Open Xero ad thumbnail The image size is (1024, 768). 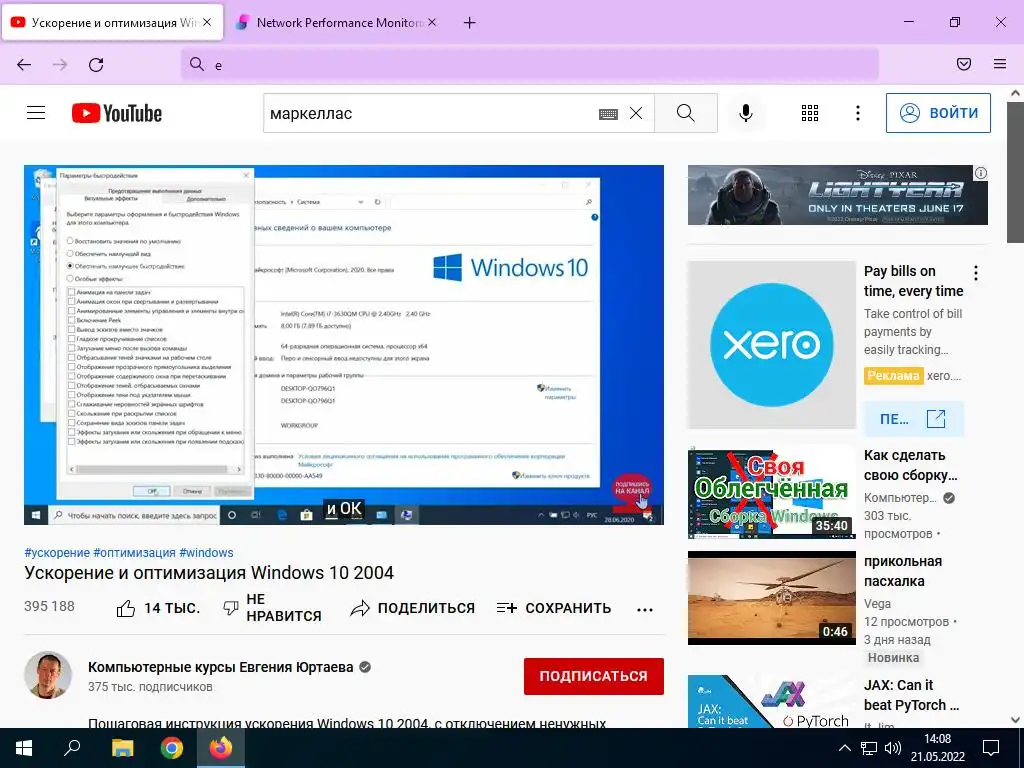[x=771, y=345]
